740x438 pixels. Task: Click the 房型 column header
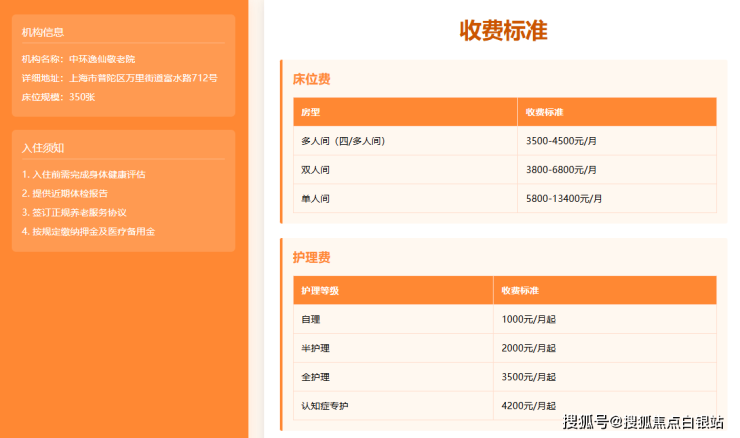pos(405,112)
